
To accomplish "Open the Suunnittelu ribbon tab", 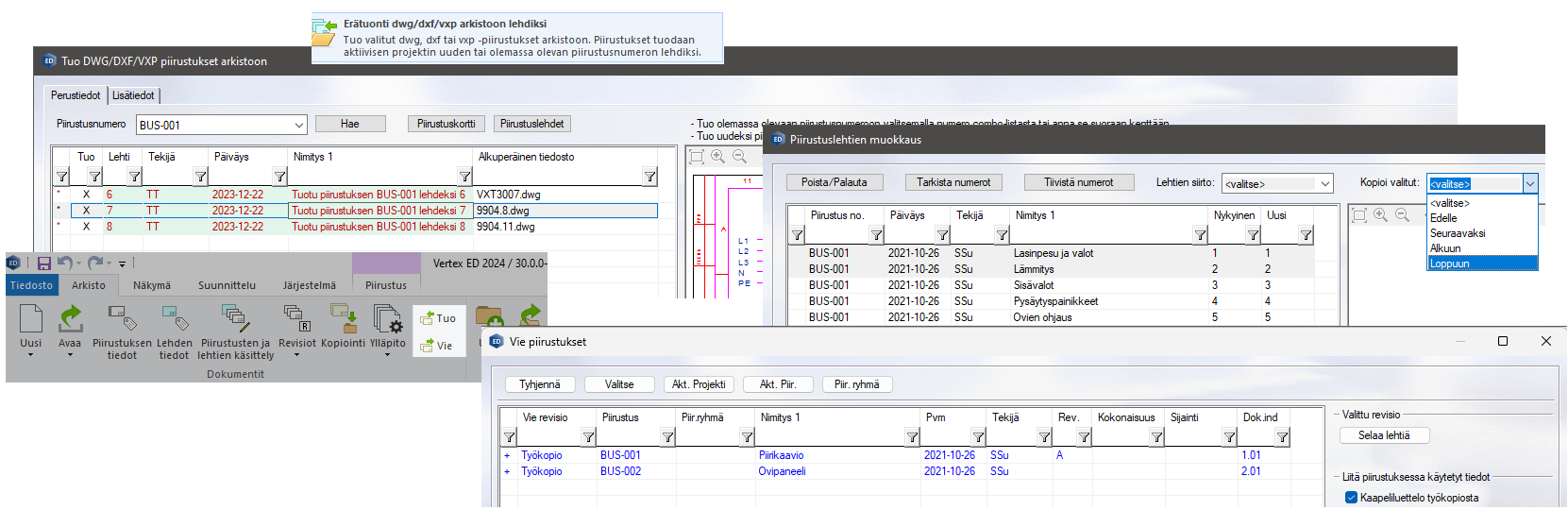I will coord(227,285).
